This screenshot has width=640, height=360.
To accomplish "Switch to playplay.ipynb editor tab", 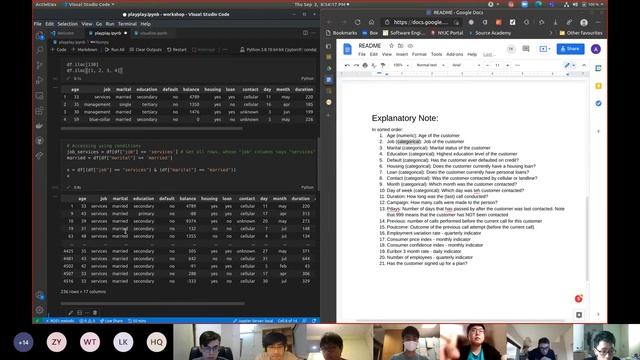I will pyautogui.click(x=108, y=33).
